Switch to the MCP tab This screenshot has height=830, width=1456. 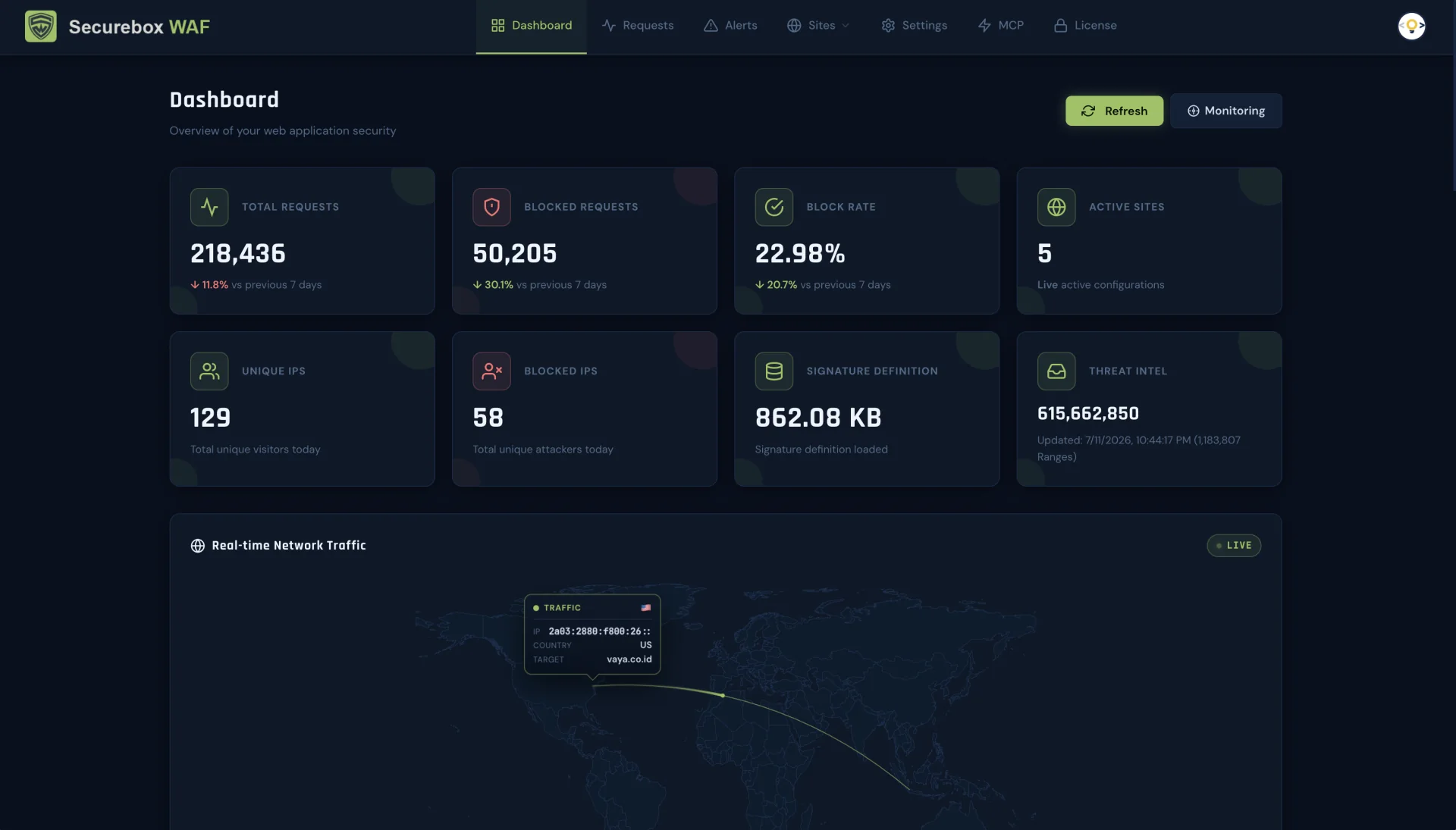tap(1000, 26)
